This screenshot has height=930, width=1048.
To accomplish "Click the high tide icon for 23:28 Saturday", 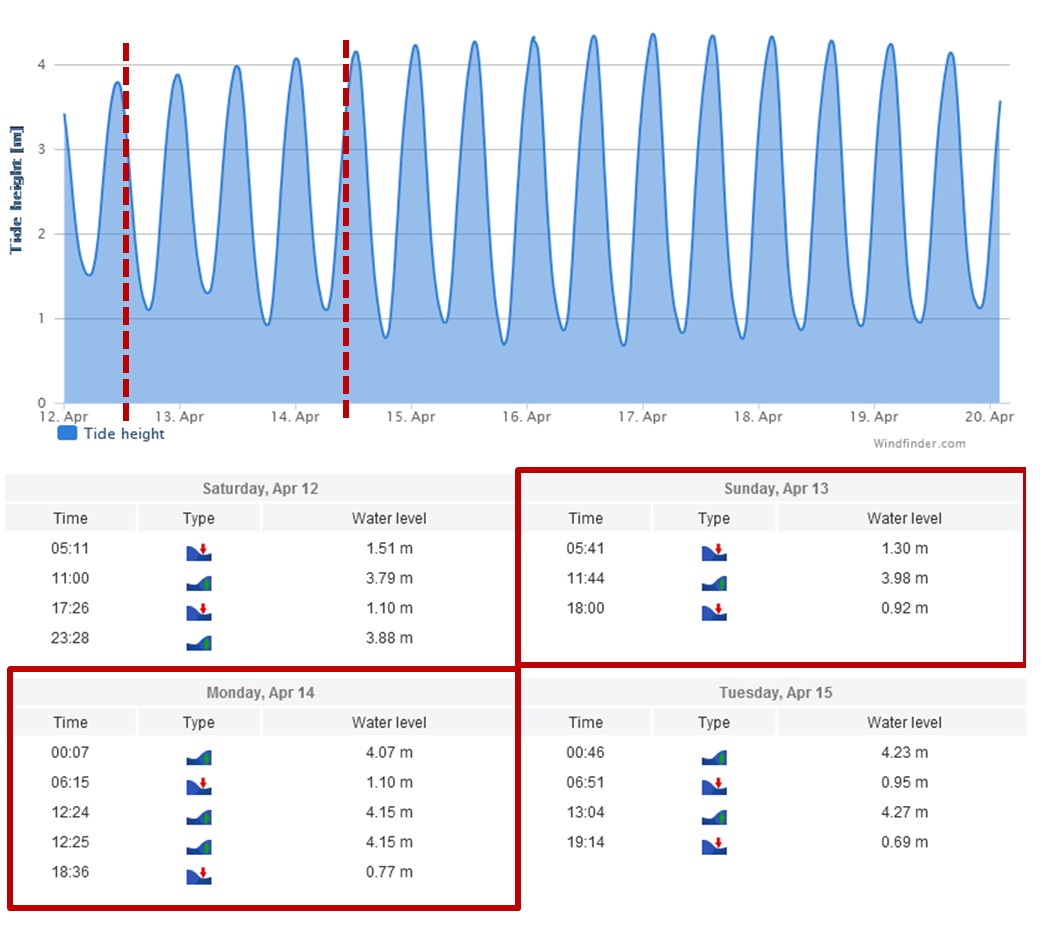I will point(199,642).
